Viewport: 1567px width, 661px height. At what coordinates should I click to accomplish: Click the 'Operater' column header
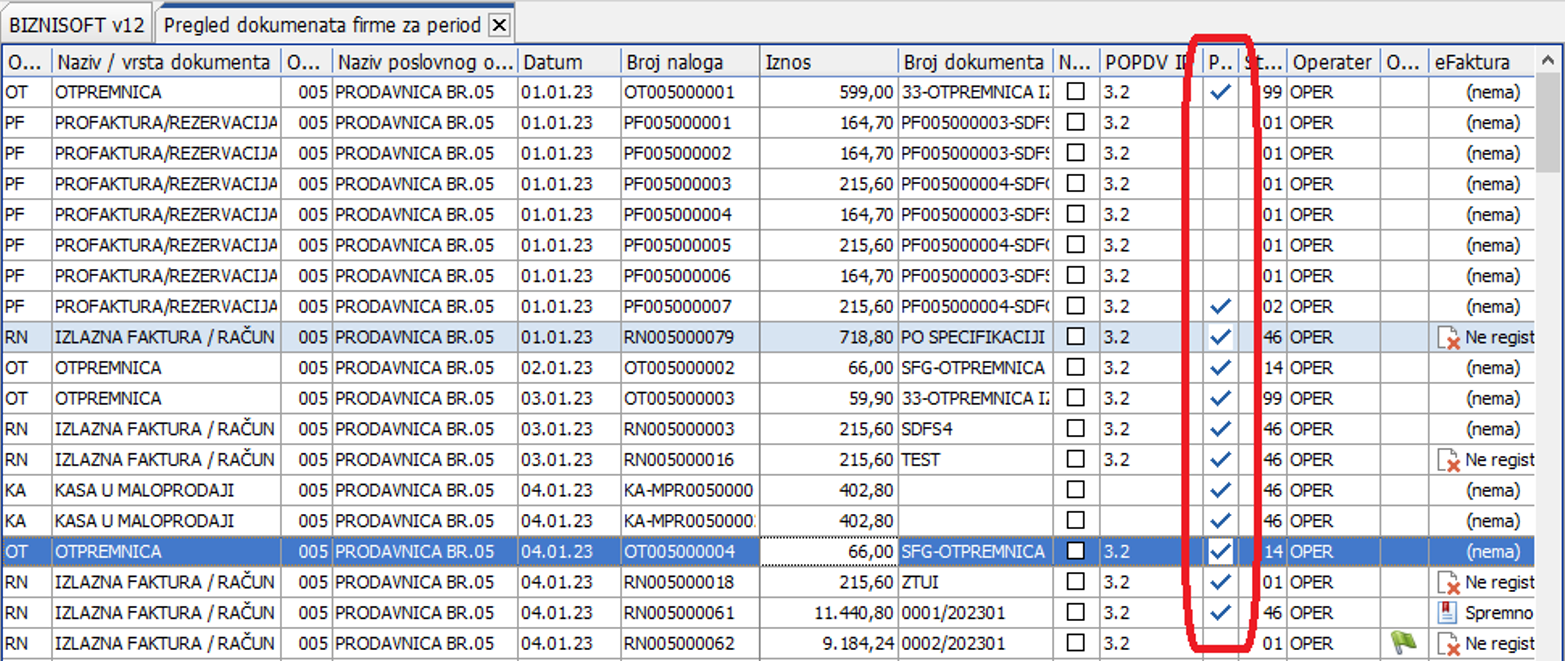point(1333,62)
